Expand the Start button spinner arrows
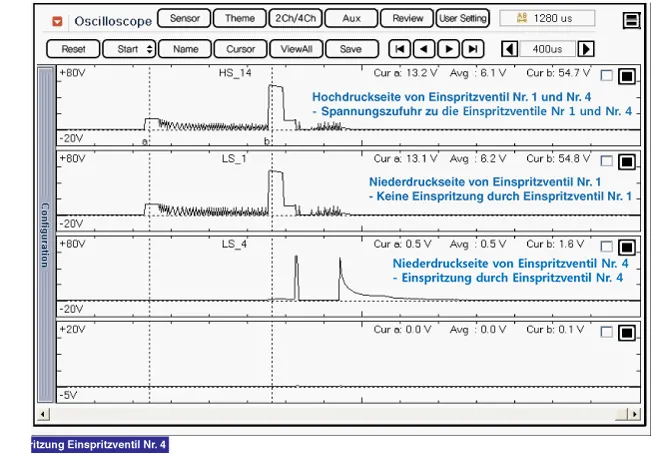This screenshot has height=454, width=653. pyautogui.click(x=150, y=48)
